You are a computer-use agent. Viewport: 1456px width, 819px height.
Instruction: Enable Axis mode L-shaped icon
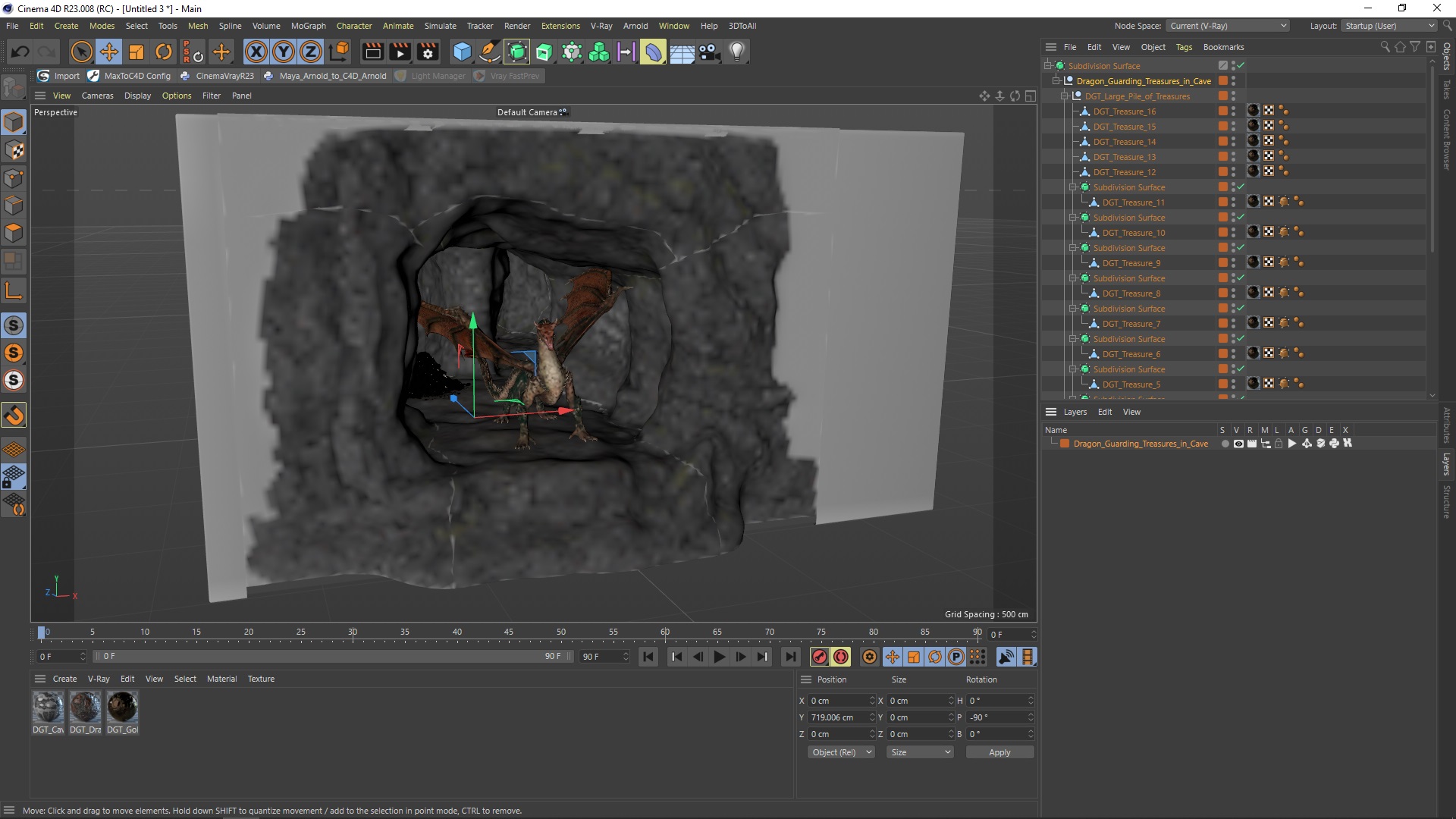[14, 290]
